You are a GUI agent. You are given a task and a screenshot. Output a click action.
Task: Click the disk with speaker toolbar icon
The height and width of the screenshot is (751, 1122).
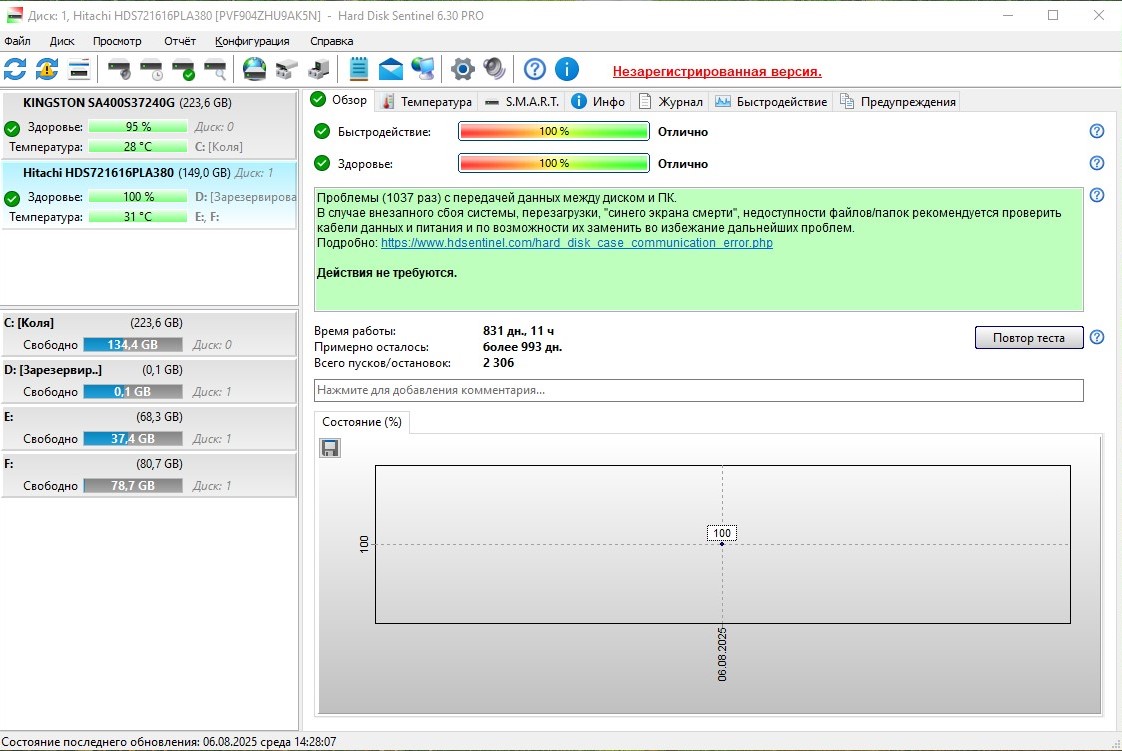coord(119,69)
